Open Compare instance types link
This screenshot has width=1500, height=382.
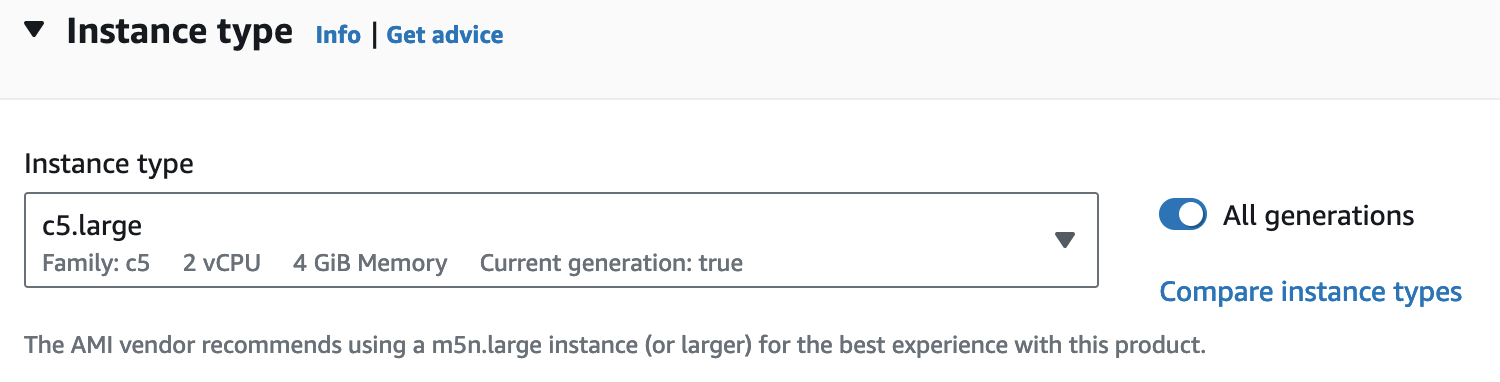(x=1310, y=292)
